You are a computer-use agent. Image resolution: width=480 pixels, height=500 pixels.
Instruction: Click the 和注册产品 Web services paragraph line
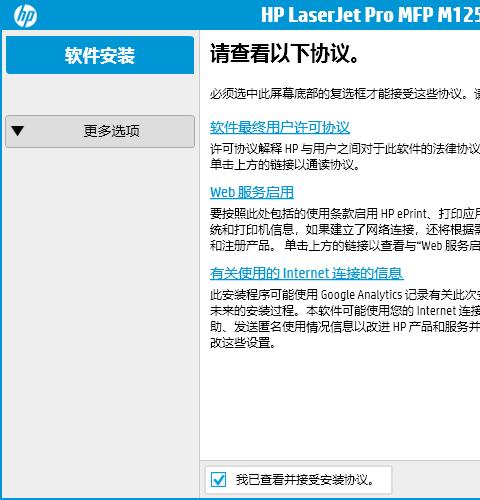click(x=345, y=246)
